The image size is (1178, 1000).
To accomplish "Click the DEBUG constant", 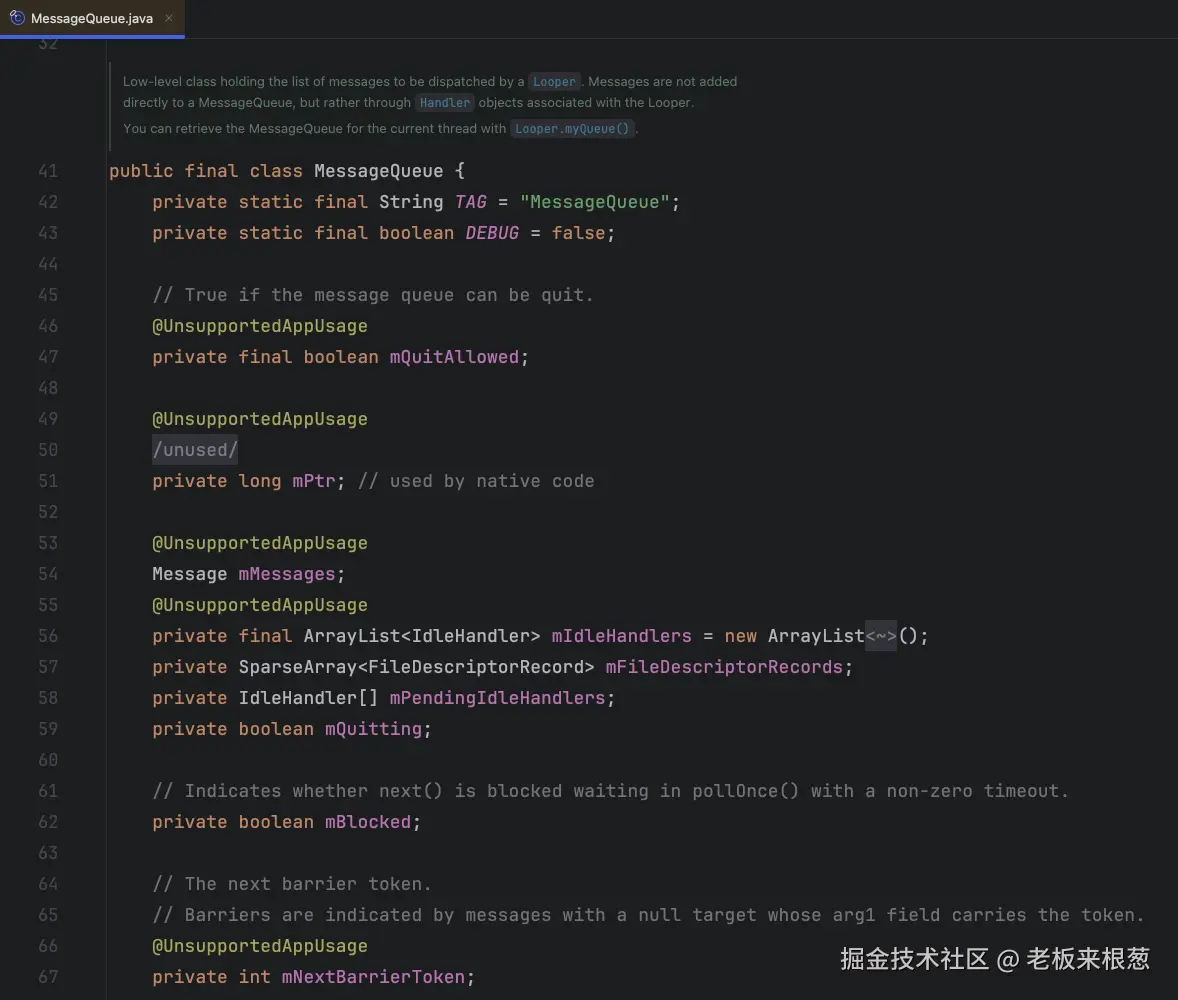I will [x=492, y=232].
